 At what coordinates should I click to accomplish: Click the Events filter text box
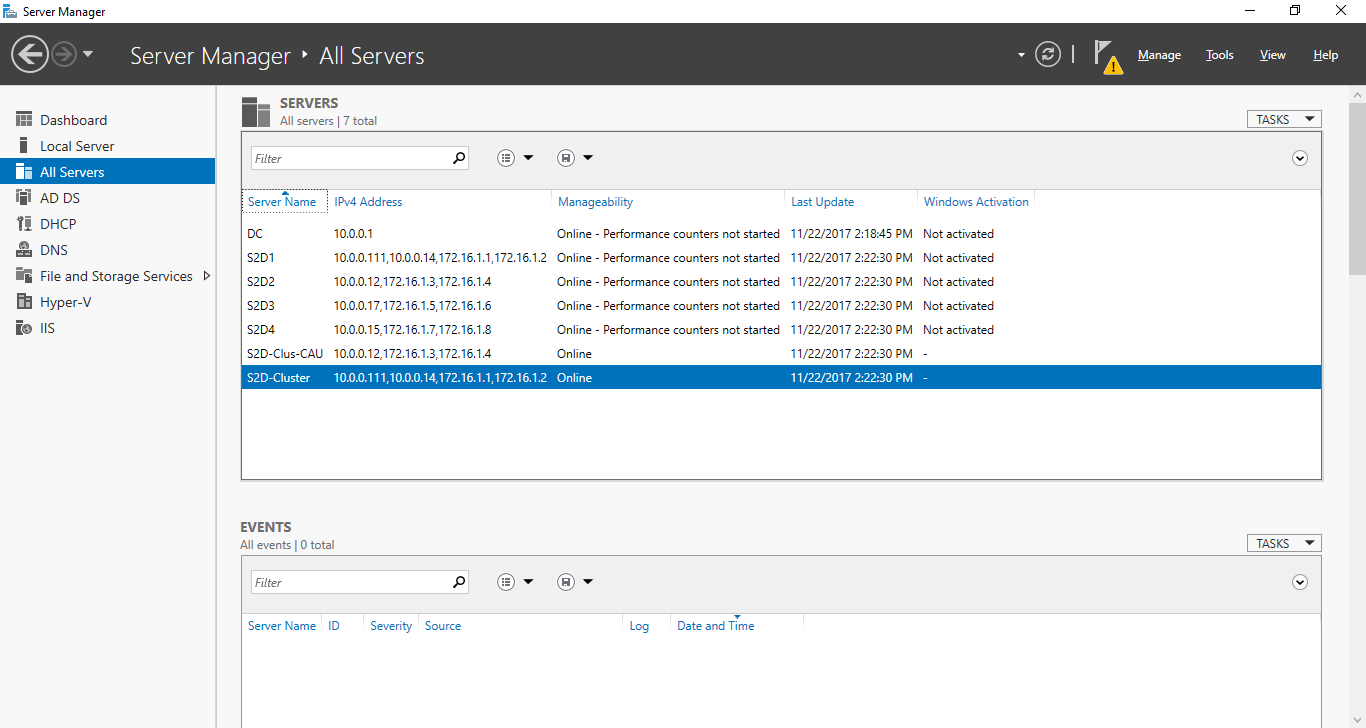350,582
